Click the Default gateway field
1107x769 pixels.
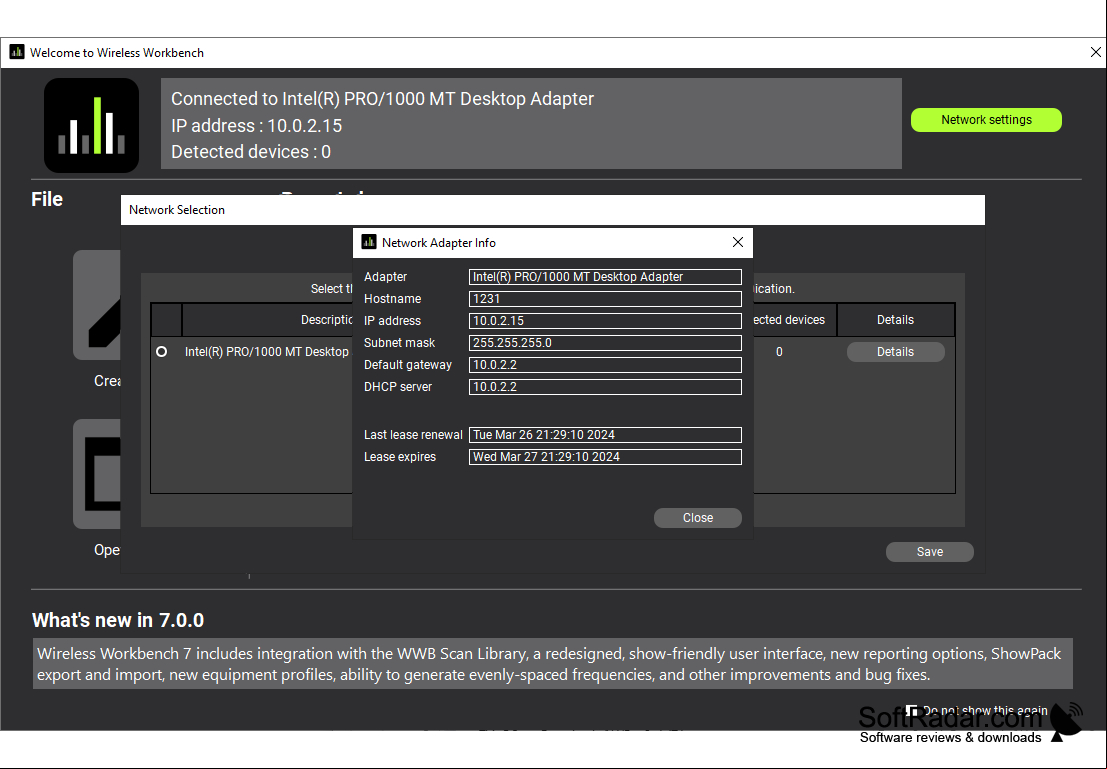pos(605,365)
